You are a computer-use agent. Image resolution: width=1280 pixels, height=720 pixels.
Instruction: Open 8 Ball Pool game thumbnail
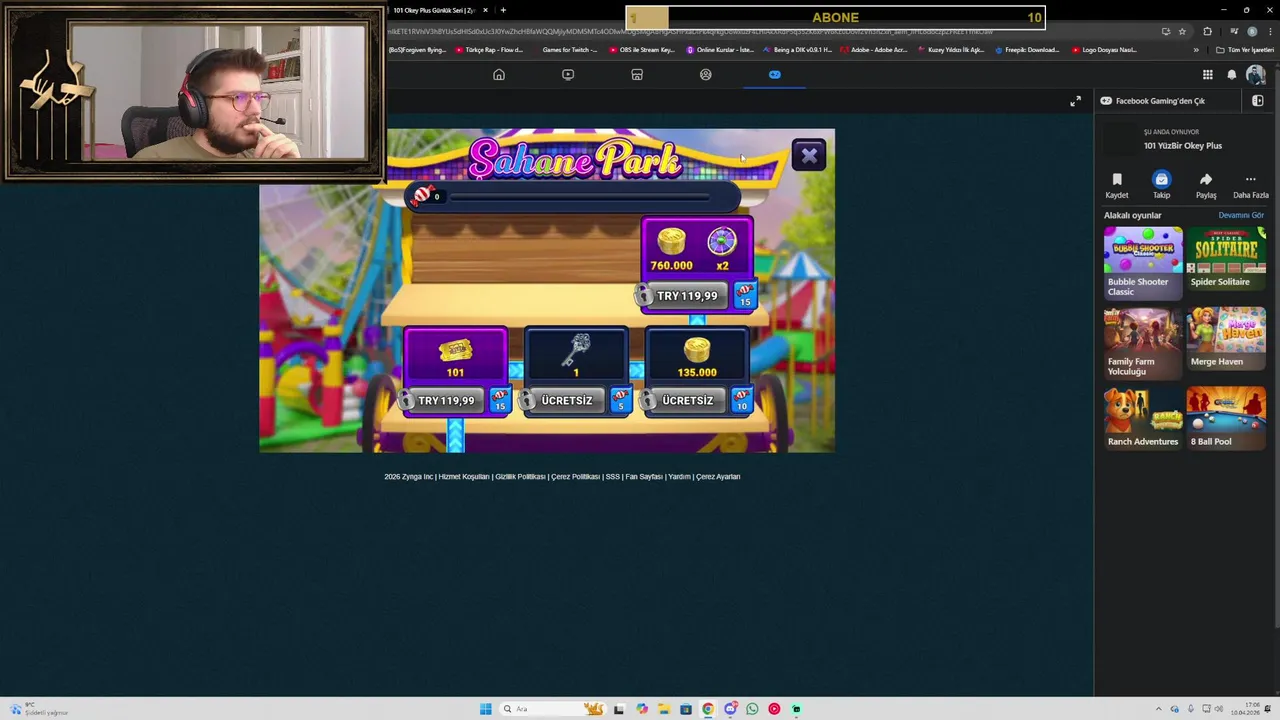[x=1226, y=410]
